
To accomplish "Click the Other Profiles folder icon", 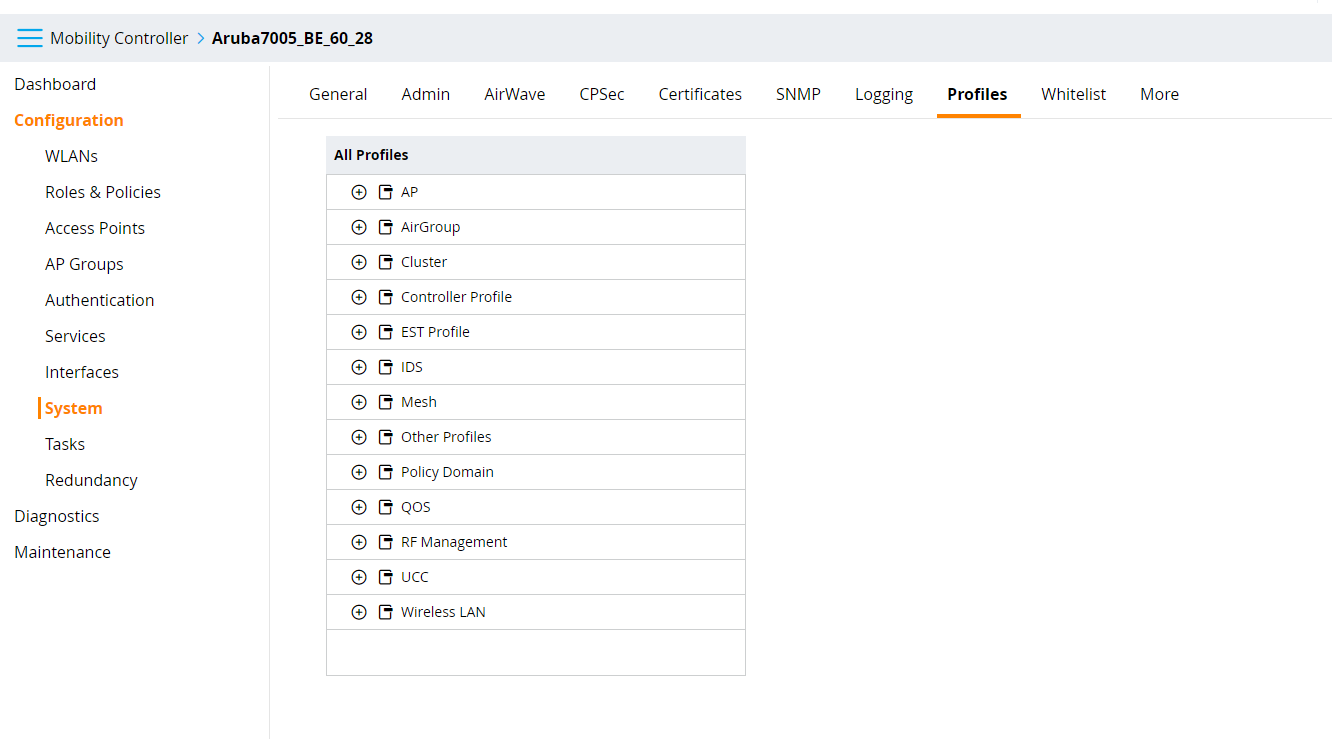I will coord(386,437).
